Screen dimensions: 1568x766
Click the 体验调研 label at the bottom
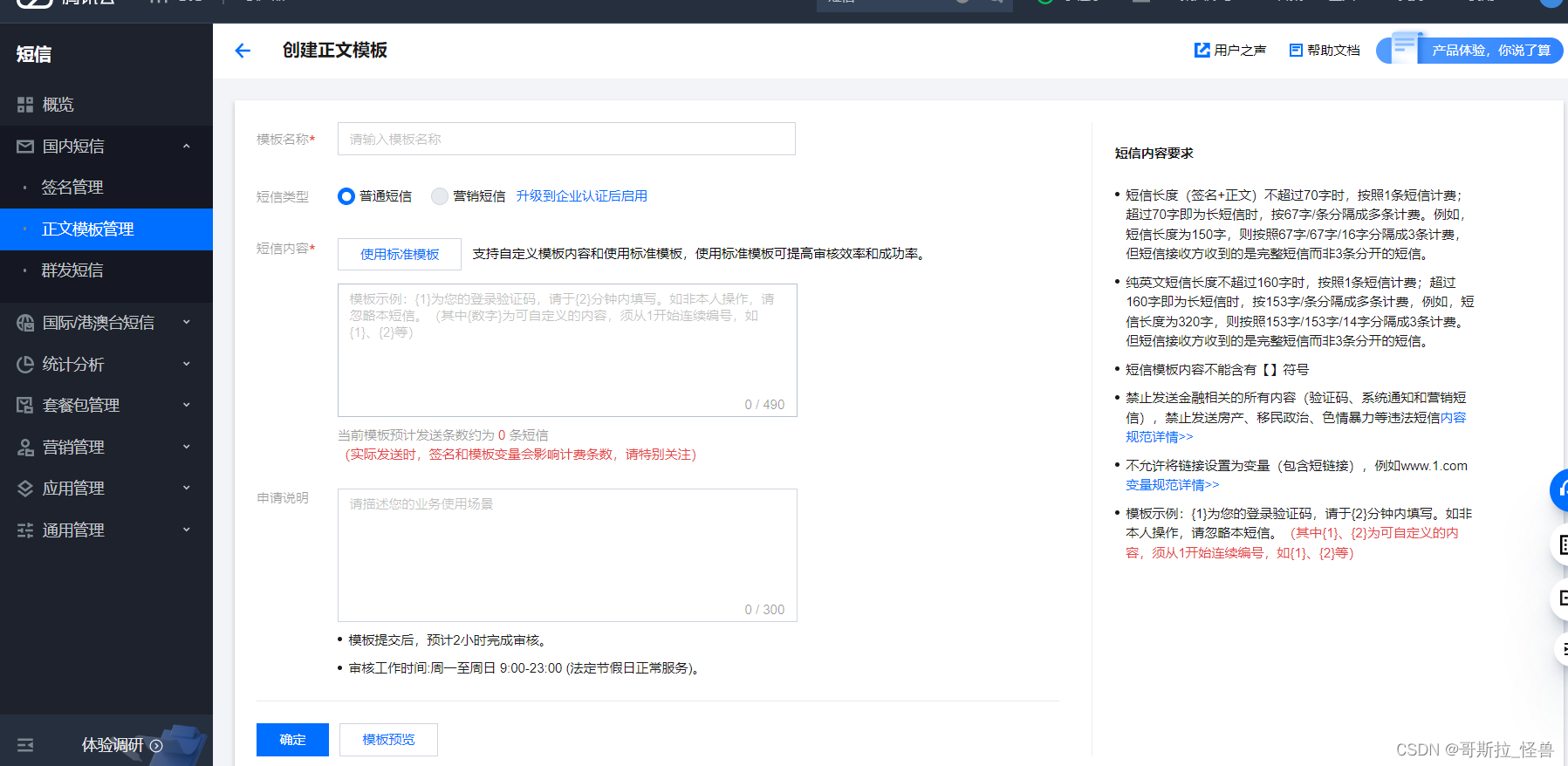click(x=113, y=746)
